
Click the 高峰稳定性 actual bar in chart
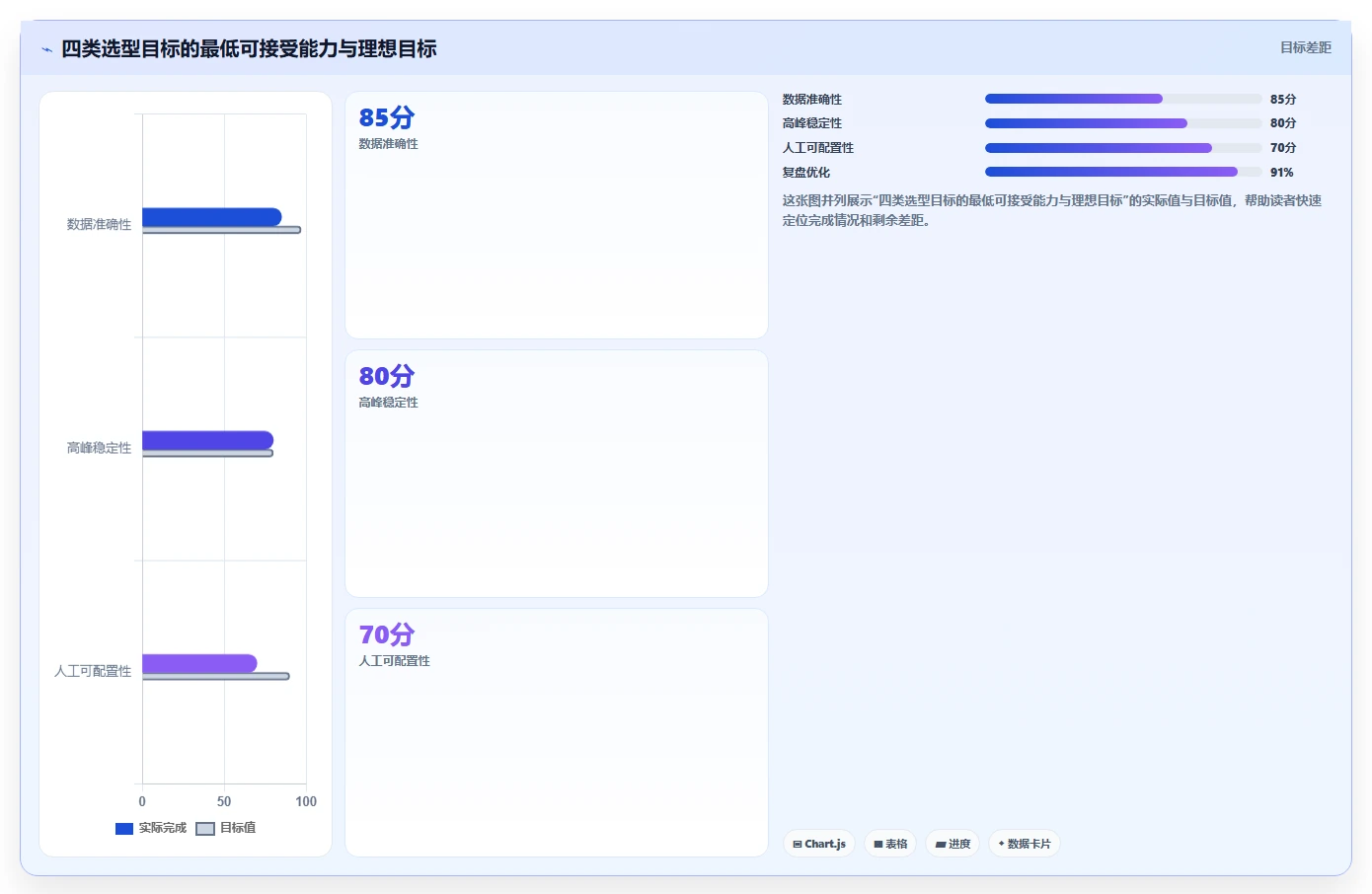[x=207, y=440]
